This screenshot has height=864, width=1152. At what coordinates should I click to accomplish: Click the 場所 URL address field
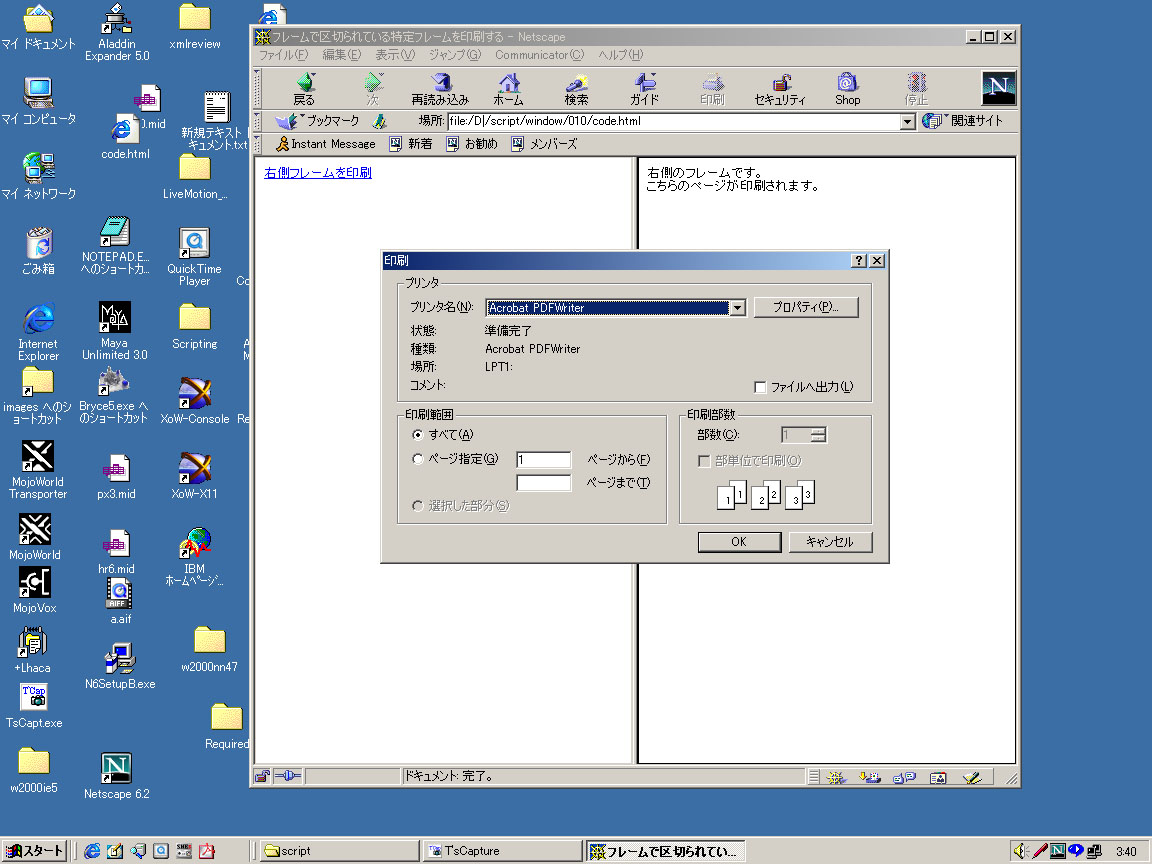coord(674,122)
